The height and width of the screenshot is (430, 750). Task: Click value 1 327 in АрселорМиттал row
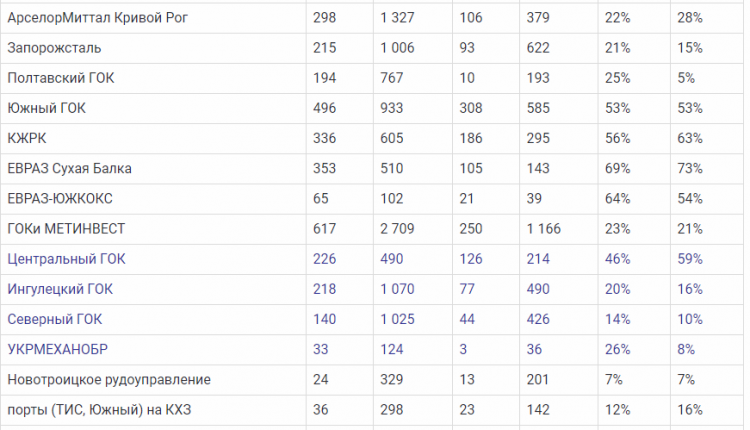[x=397, y=18]
